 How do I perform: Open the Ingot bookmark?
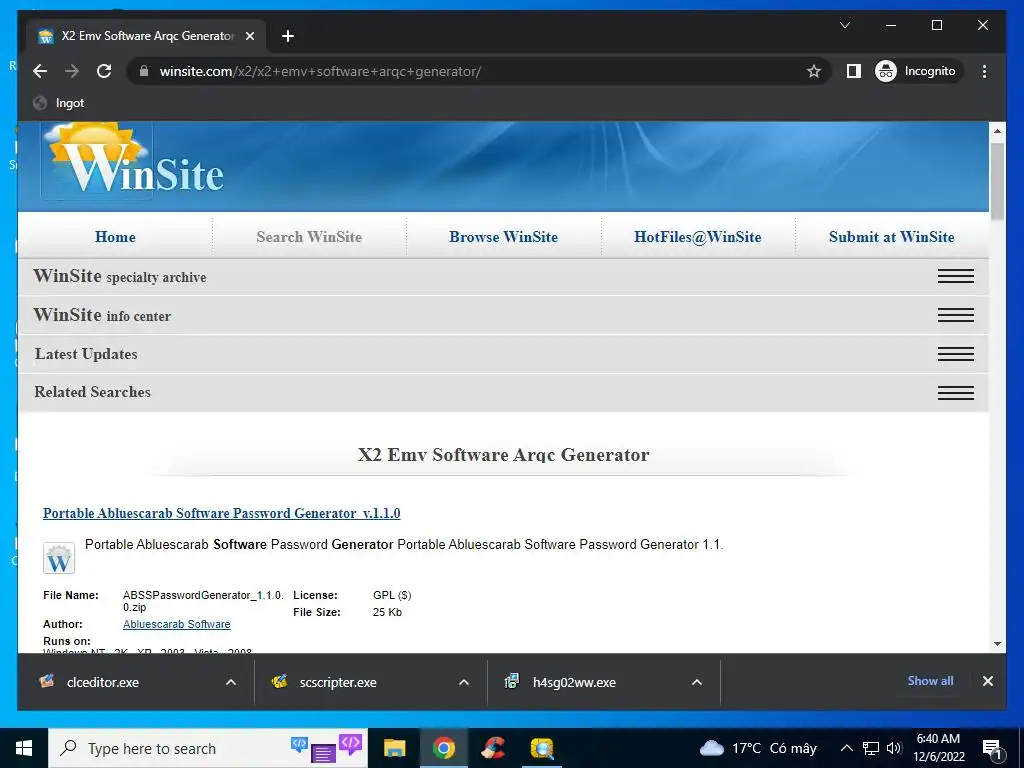tap(59, 103)
